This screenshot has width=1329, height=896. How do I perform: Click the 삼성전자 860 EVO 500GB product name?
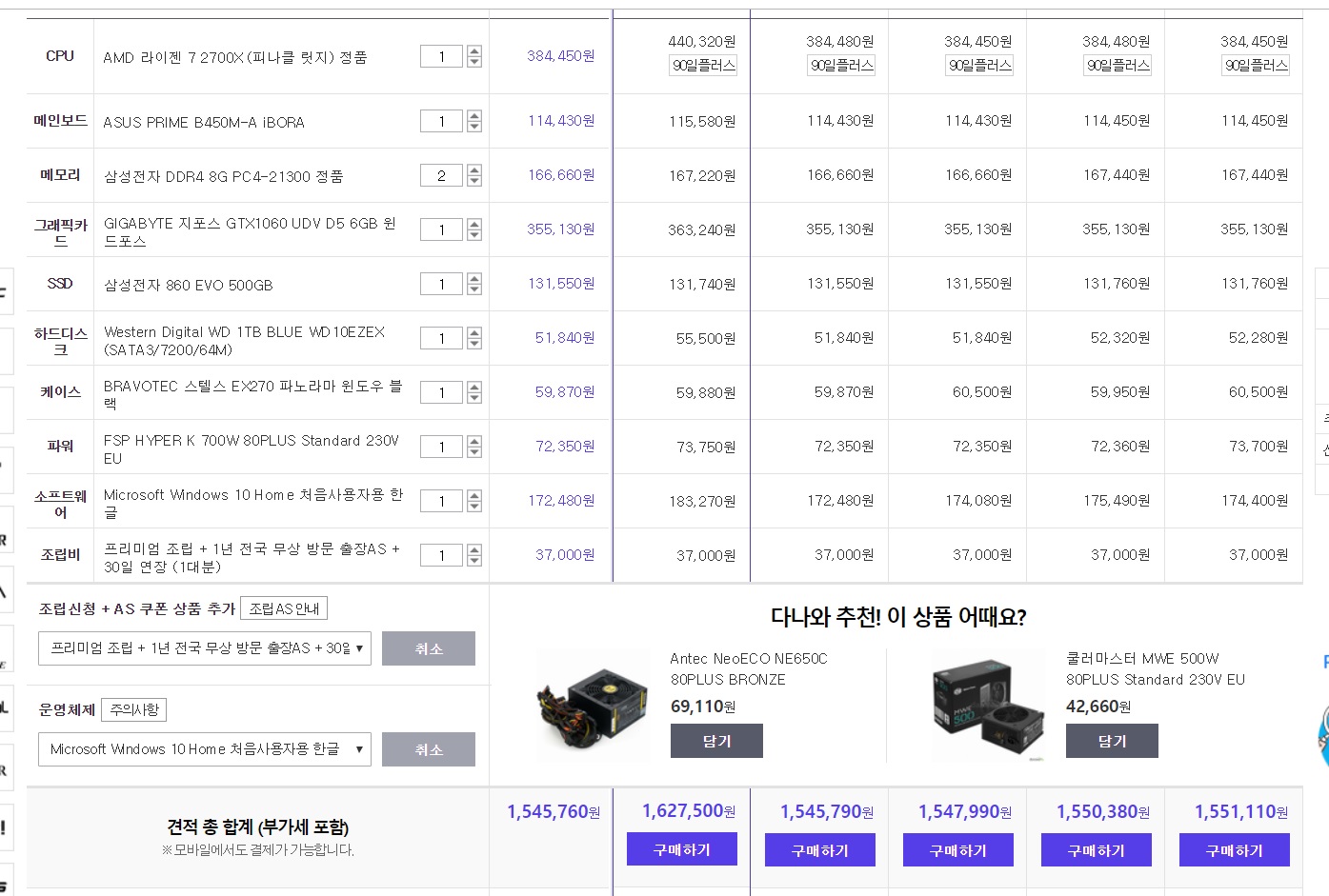(x=188, y=285)
